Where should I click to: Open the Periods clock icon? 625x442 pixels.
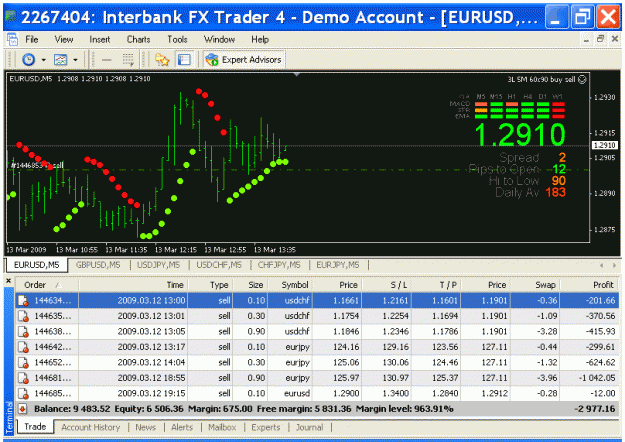(x=28, y=60)
